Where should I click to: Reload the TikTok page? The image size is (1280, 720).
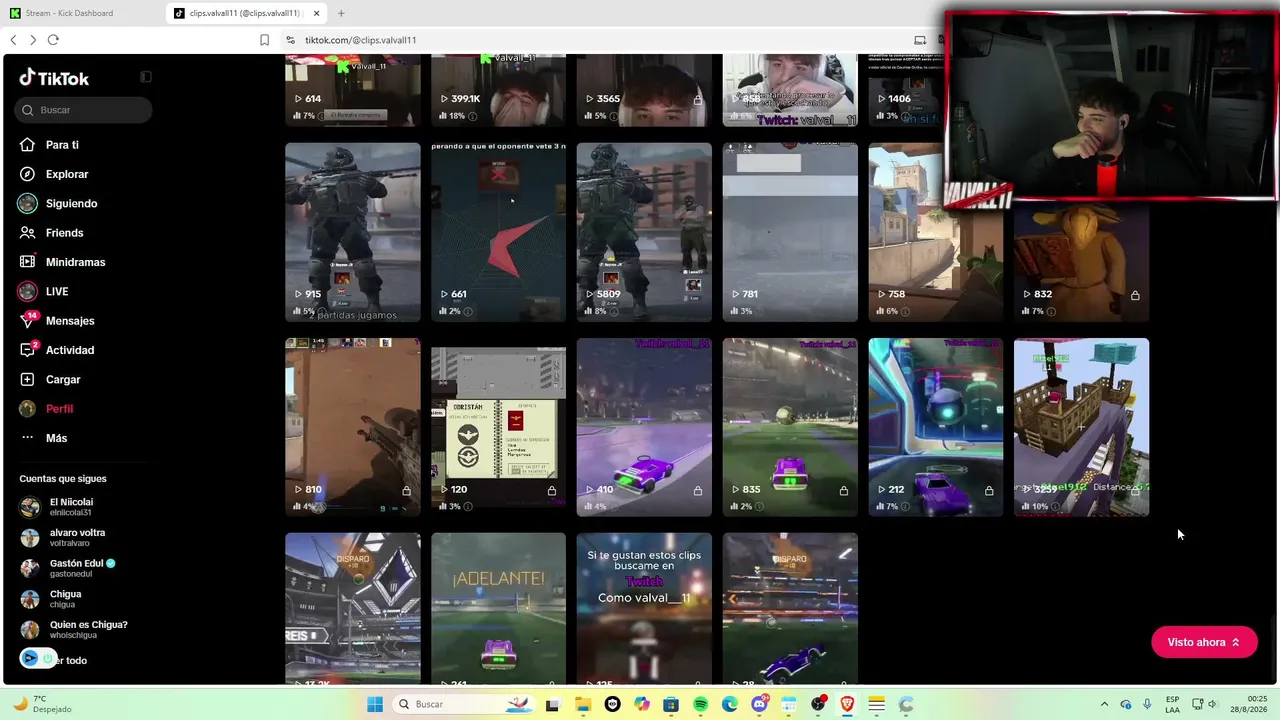coord(53,40)
